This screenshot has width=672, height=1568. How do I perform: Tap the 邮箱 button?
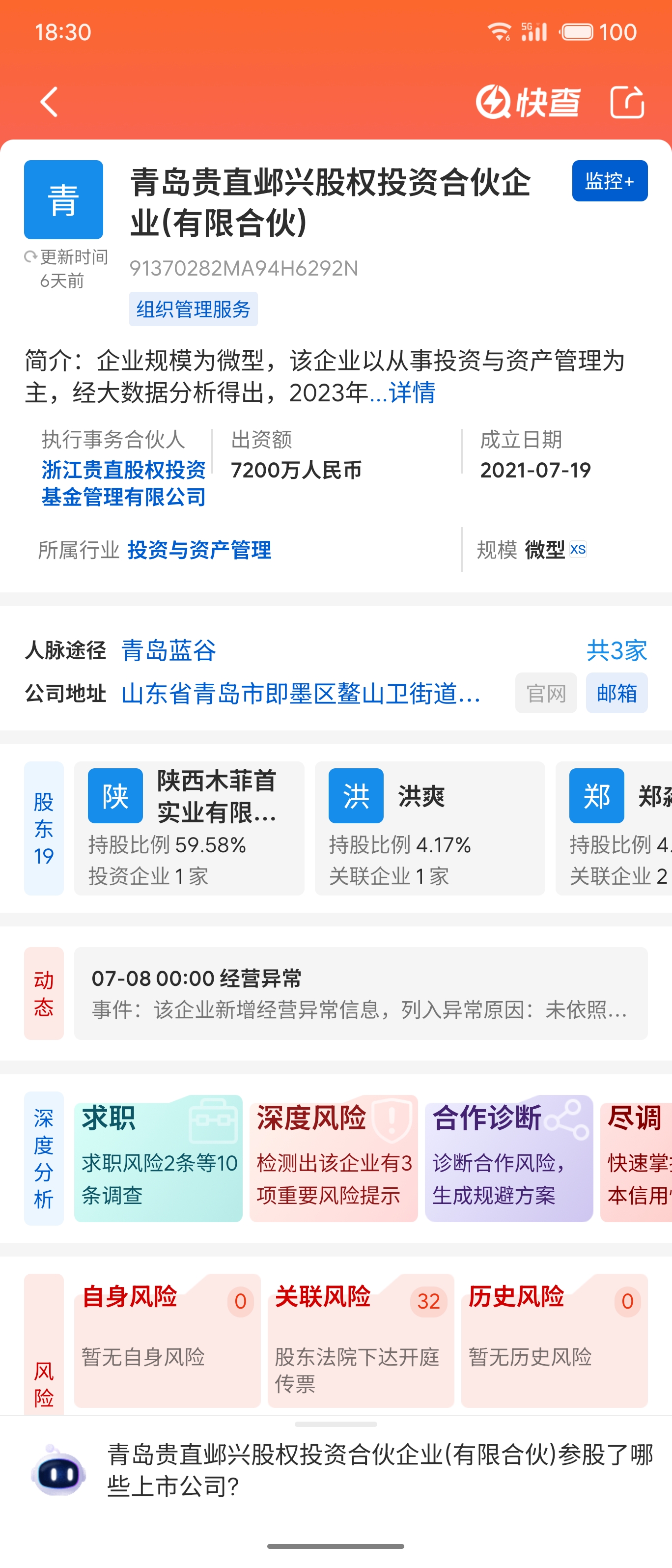(616, 693)
